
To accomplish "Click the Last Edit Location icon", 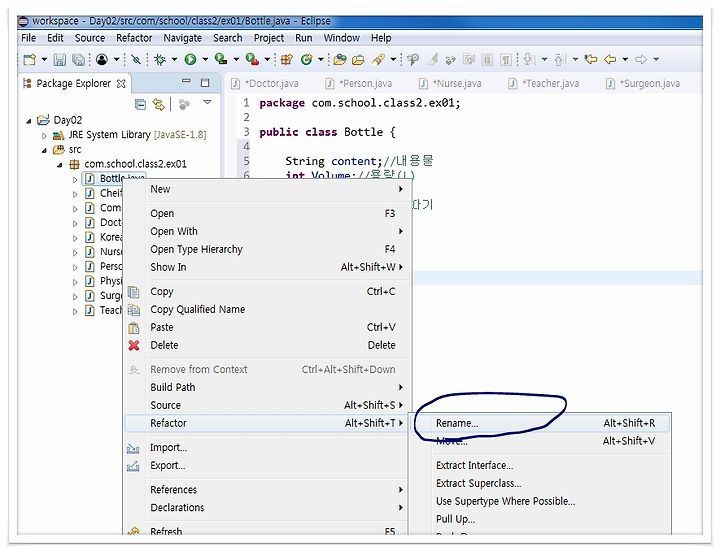I will [x=591, y=59].
